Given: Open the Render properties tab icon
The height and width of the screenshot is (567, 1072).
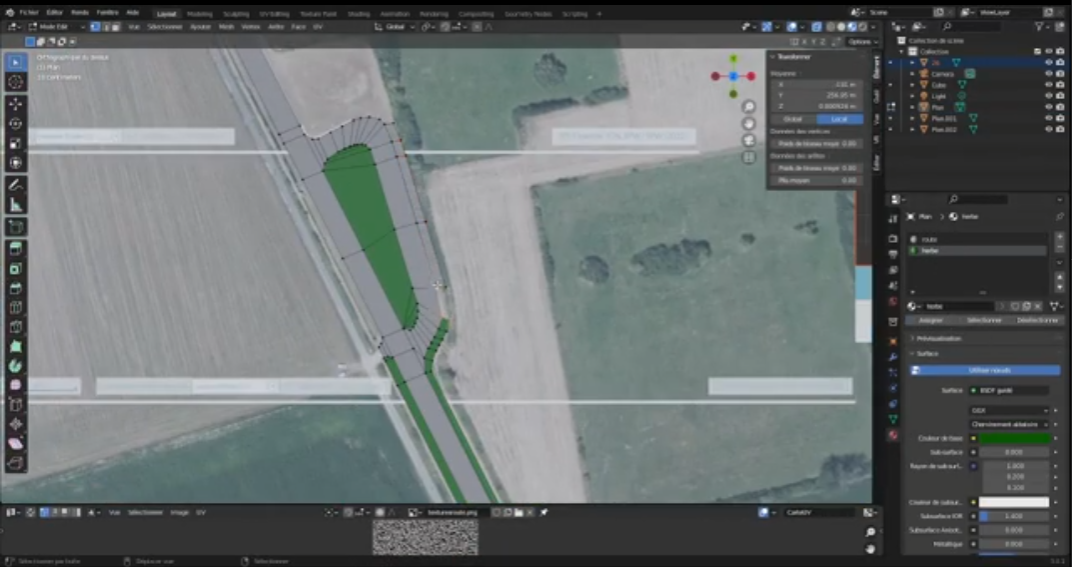Looking at the screenshot, I should [x=893, y=239].
